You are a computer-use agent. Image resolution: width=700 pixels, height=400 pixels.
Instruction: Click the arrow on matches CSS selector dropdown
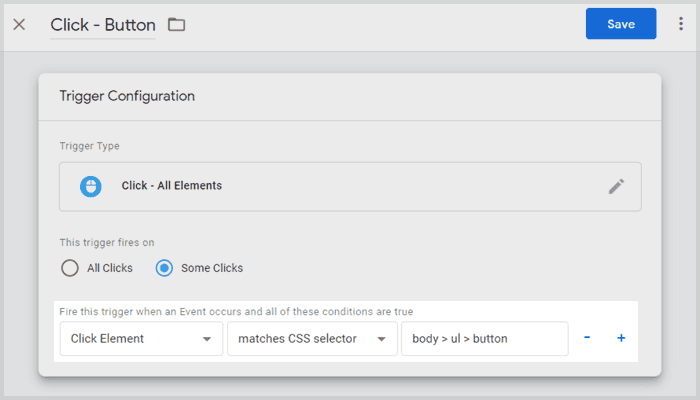381,339
